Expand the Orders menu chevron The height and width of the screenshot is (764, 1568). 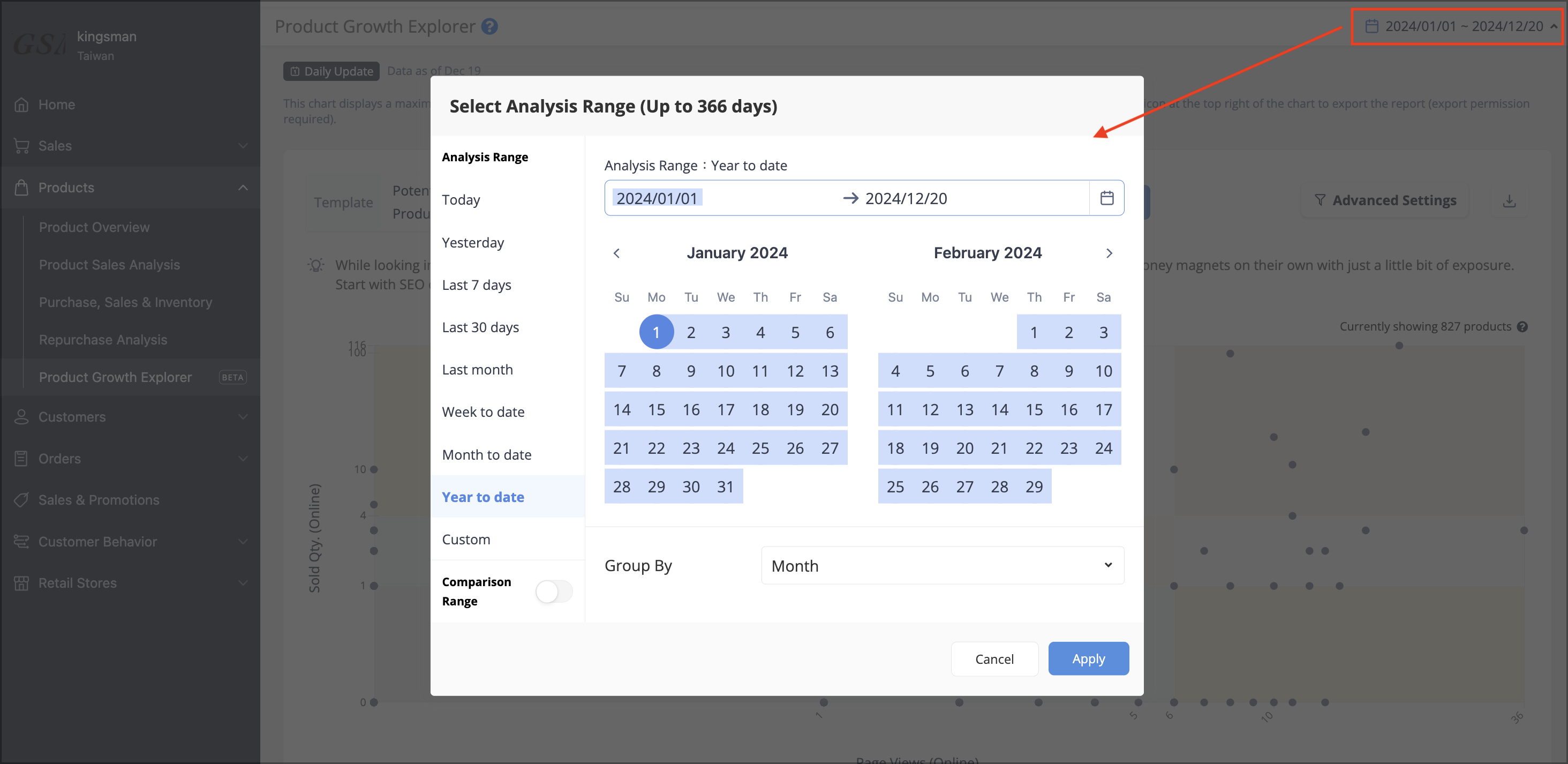[x=243, y=459]
